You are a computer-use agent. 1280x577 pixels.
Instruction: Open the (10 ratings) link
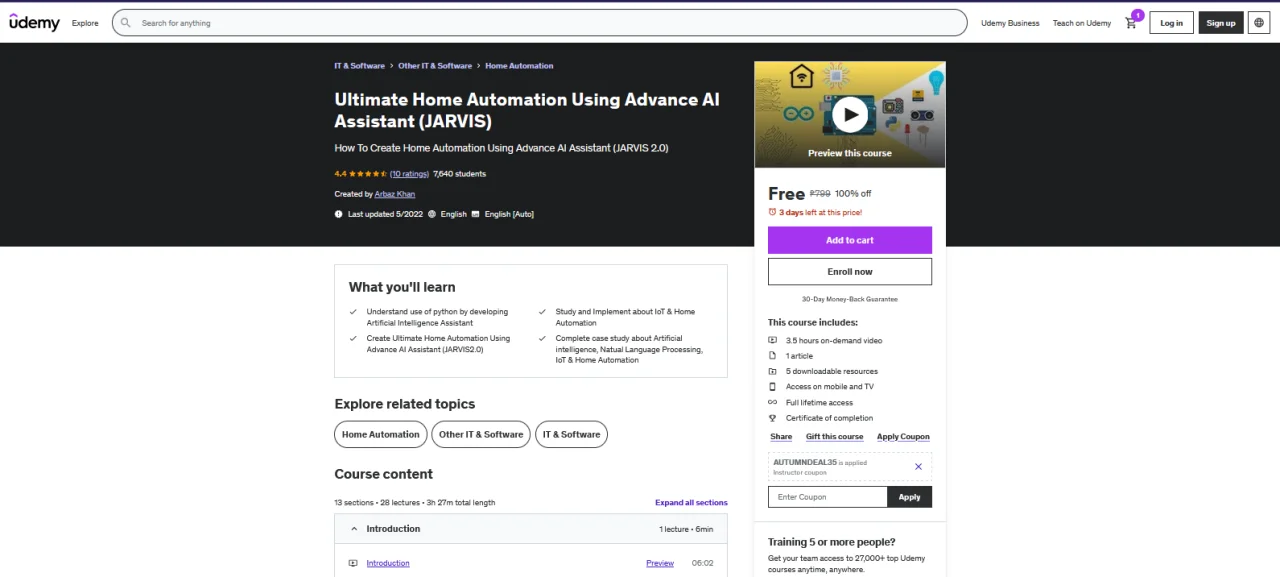click(x=409, y=174)
